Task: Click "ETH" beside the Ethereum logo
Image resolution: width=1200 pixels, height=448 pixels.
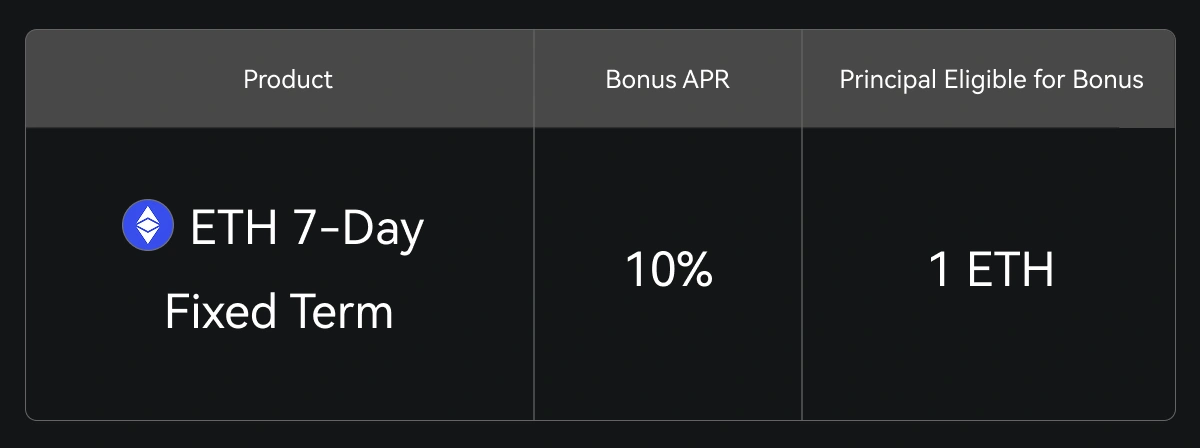Action: coord(233,228)
